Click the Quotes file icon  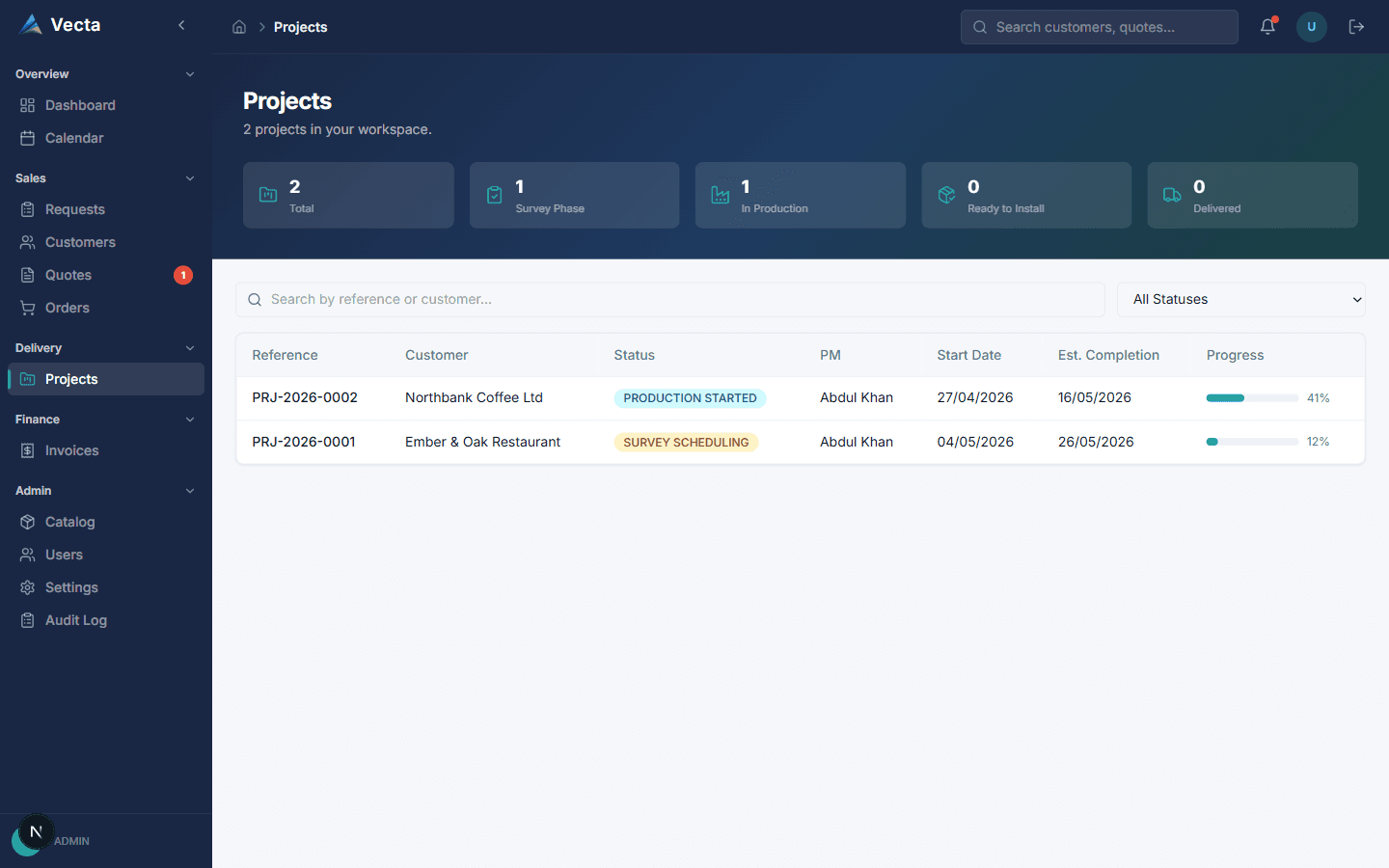(27, 275)
